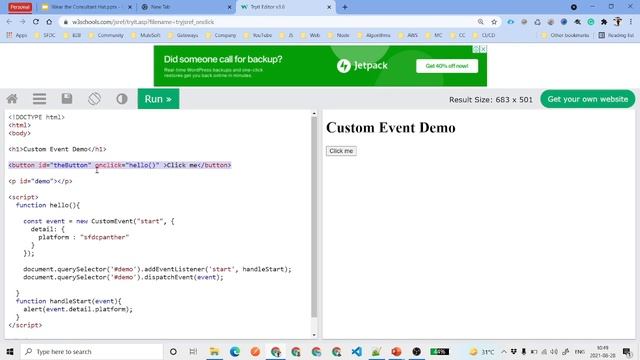The image size is (640, 360).
Task: Open the AWS bookmark folder
Action: tap(409, 36)
